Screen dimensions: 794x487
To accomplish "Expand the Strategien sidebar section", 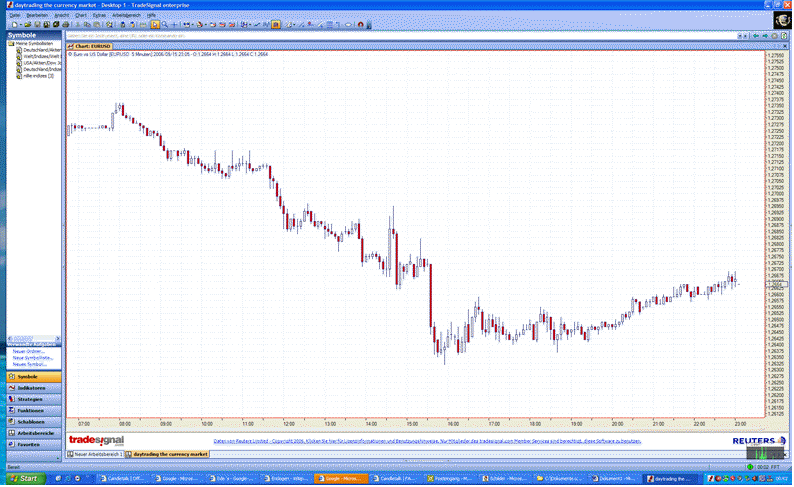I will pos(31,398).
